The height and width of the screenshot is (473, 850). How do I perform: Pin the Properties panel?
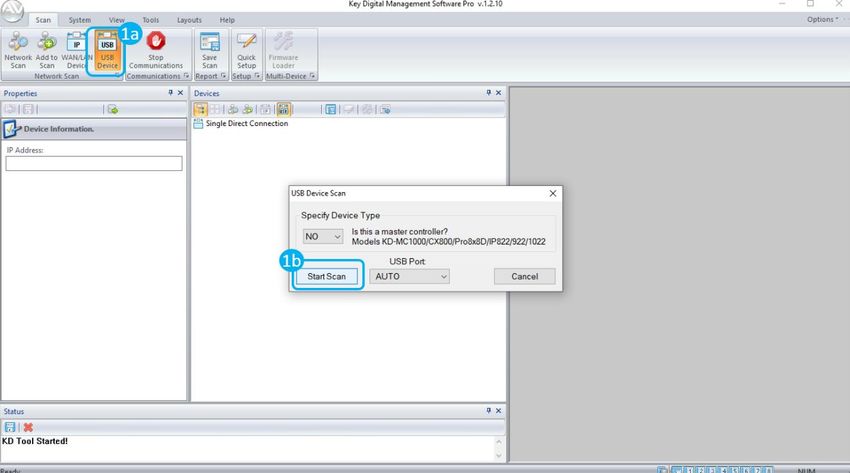(x=170, y=93)
